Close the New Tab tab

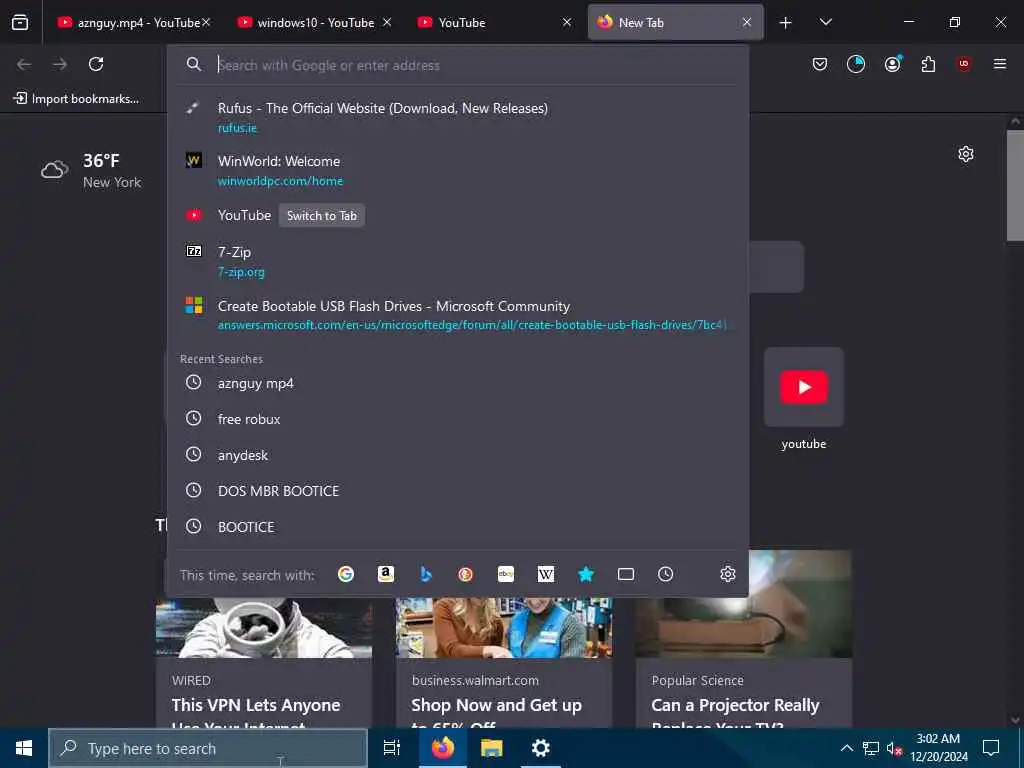[x=746, y=22]
